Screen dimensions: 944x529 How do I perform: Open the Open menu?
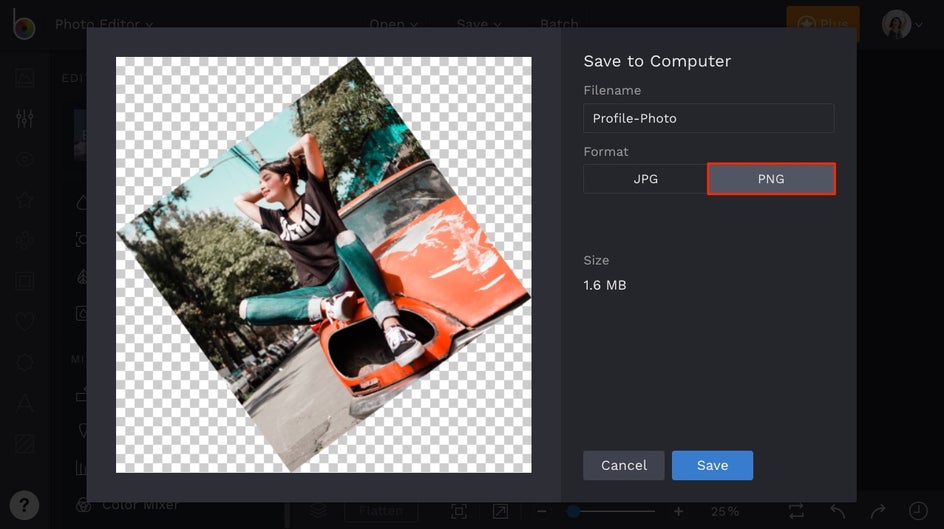pos(394,24)
